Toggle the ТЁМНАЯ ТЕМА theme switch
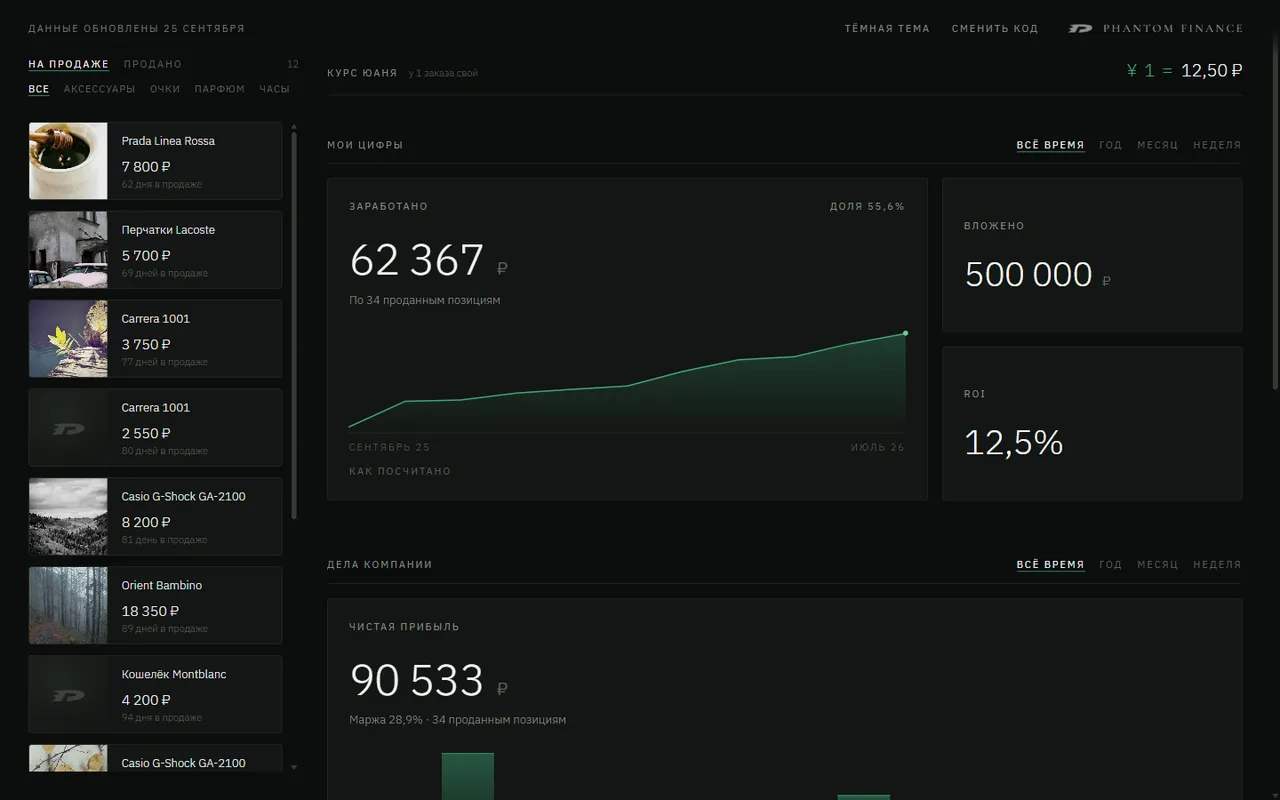Image resolution: width=1280 pixels, height=800 pixels. (x=887, y=29)
